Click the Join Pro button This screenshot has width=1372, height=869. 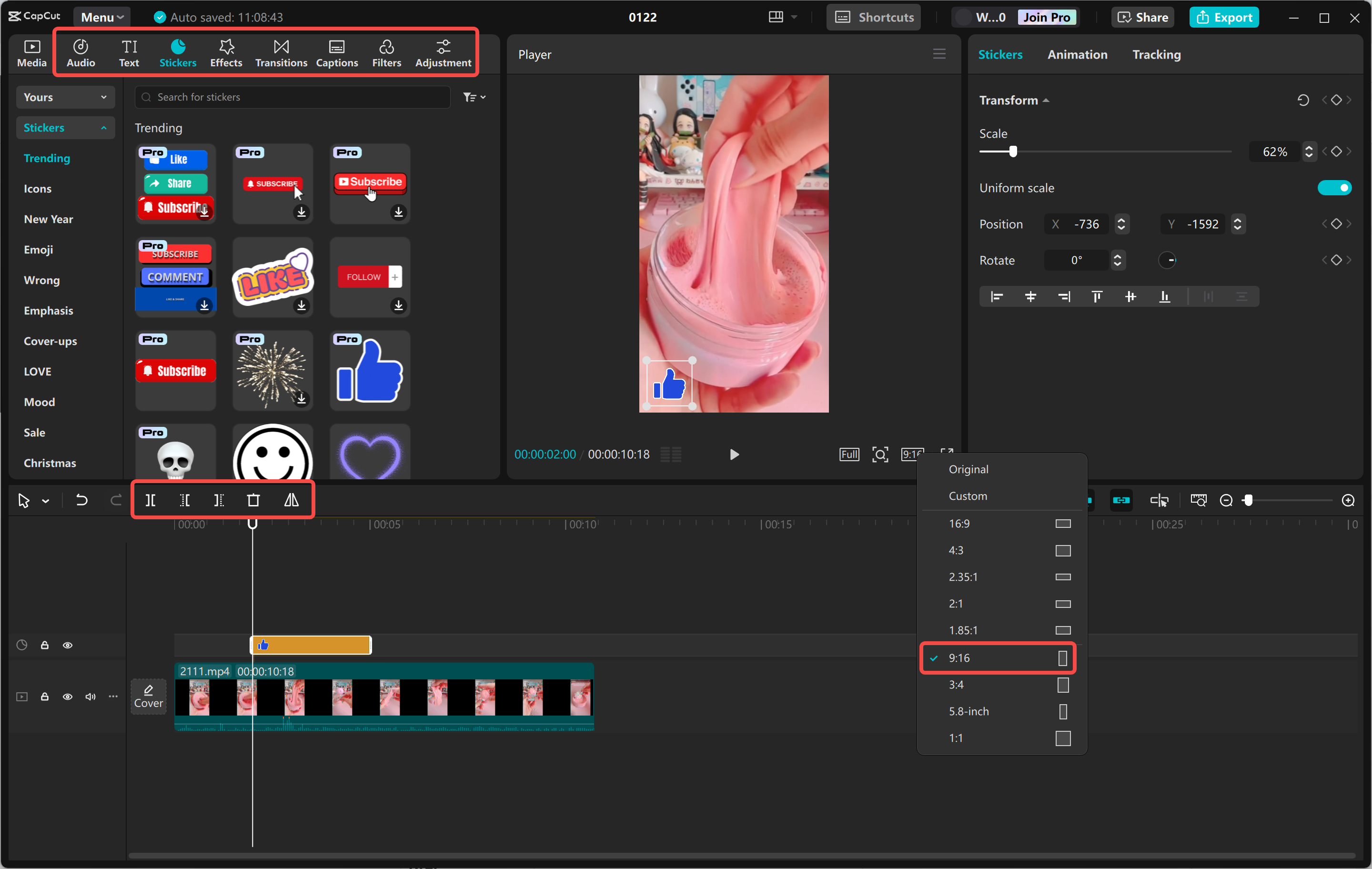click(x=1047, y=17)
